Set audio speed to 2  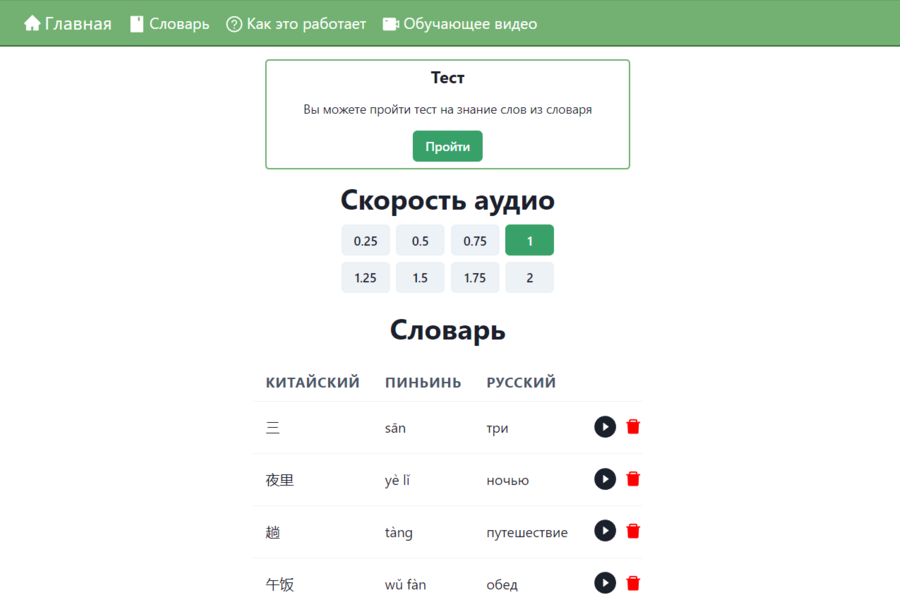point(529,278)
